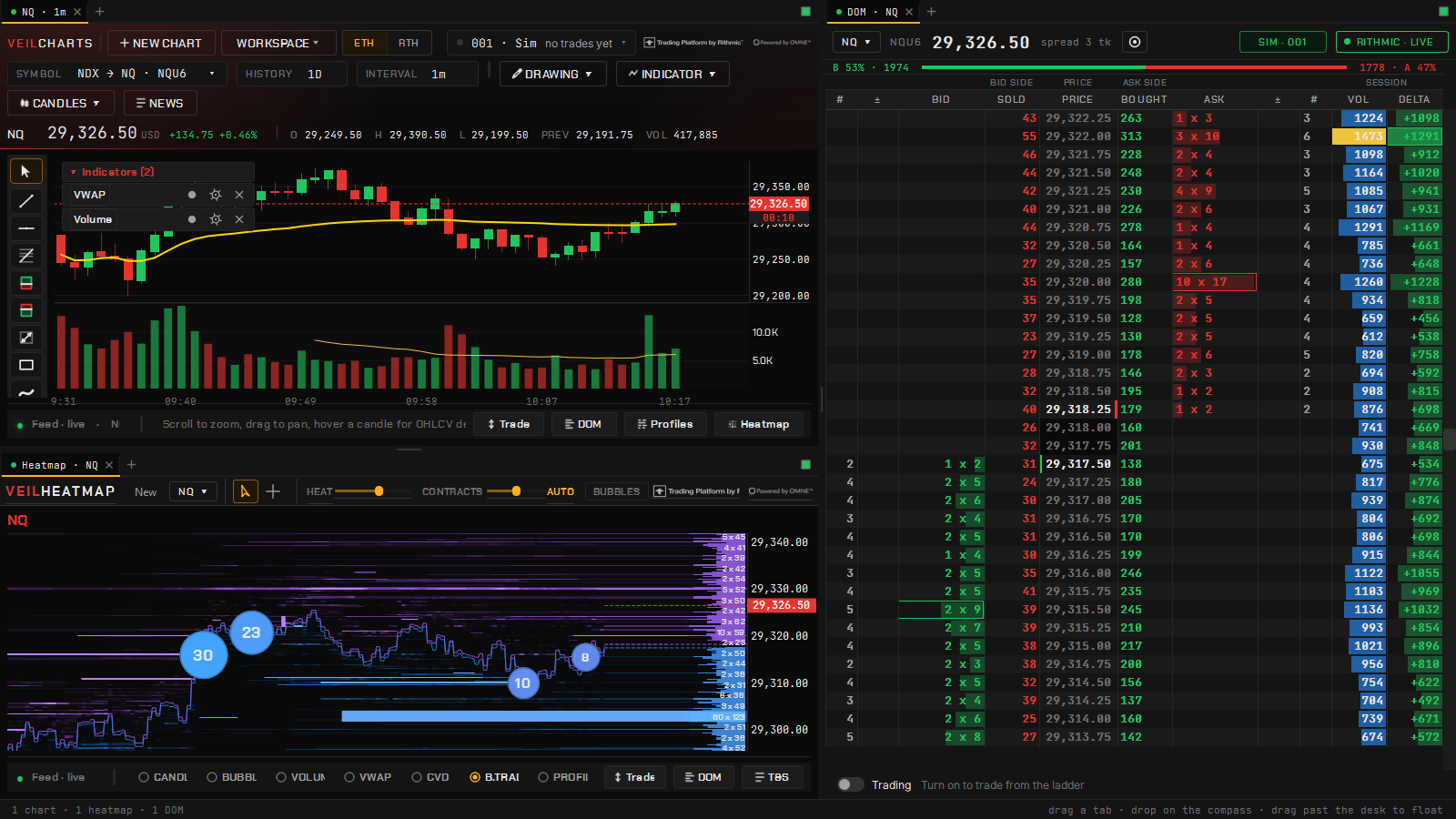Select the CVD radio option

pos(430,777)
